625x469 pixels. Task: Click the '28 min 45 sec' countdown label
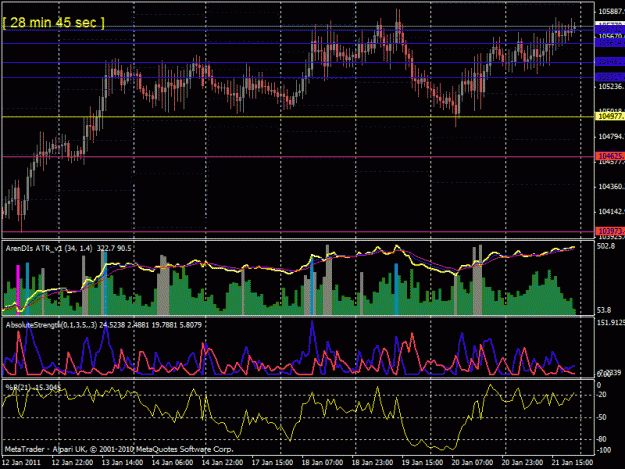coord(53,23)
